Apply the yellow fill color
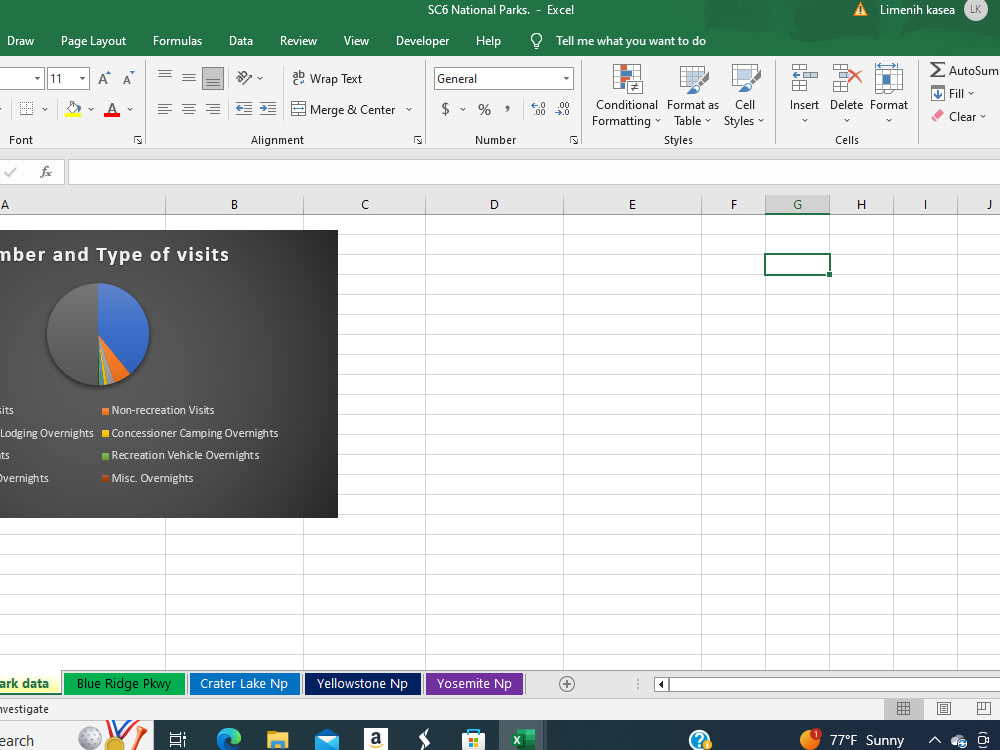This screenshot has width=1000, height=750. pos(73,109)
